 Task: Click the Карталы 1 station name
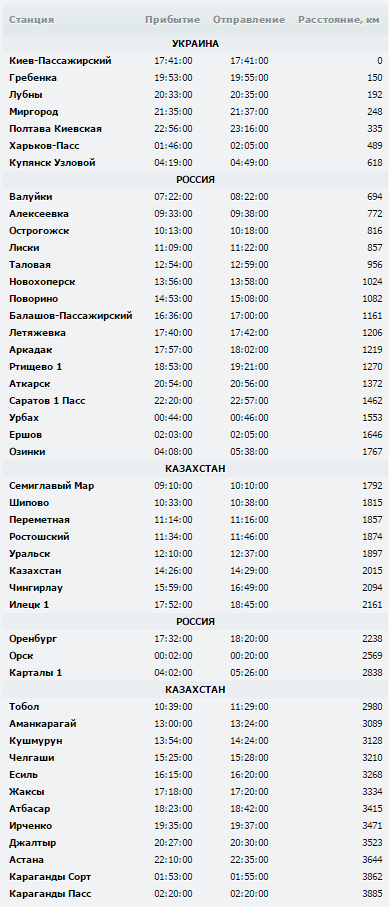tap(35, 673)
